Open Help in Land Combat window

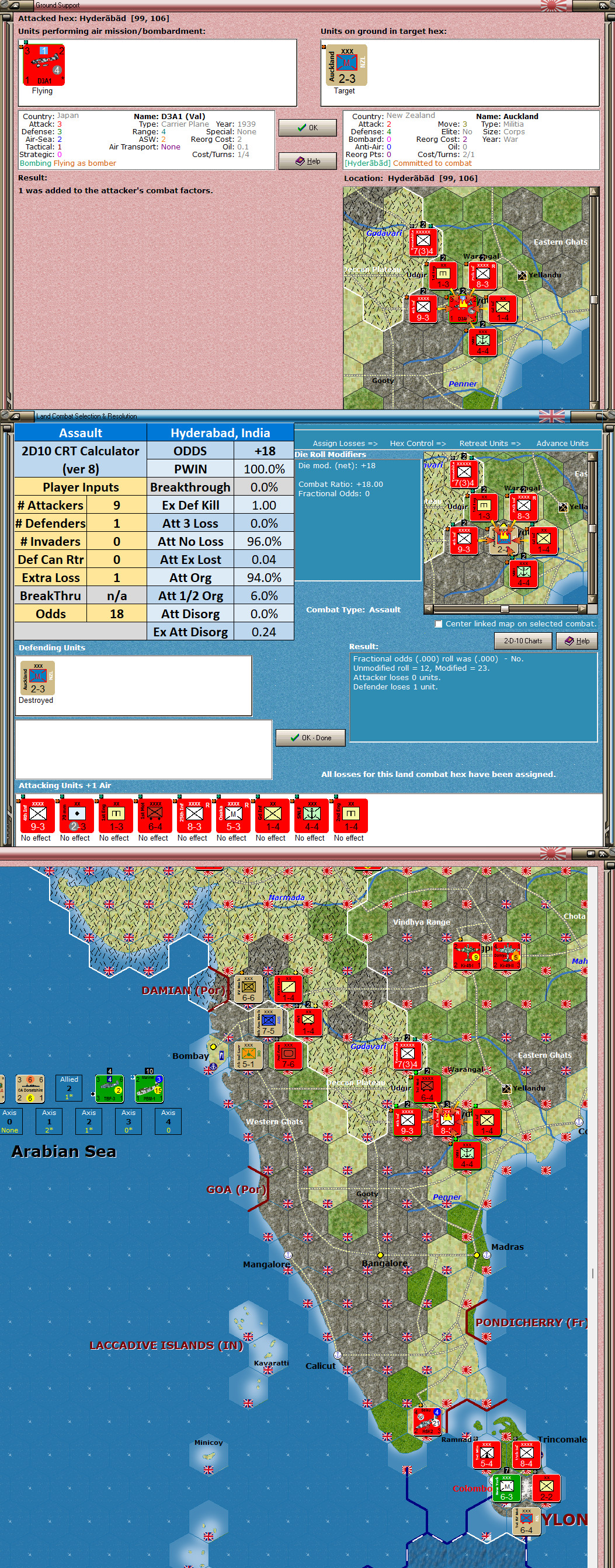click(576, 640)
